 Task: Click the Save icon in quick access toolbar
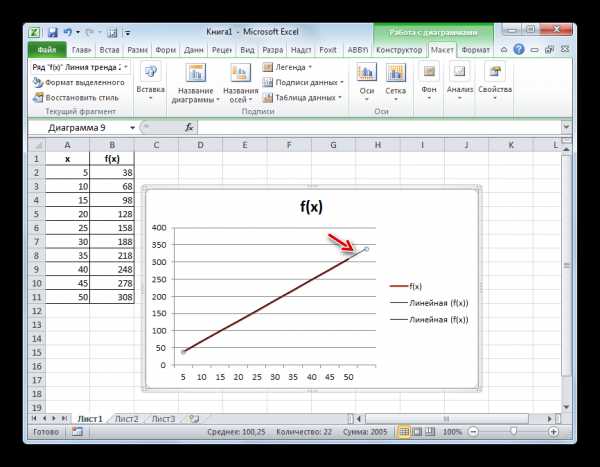(x=52, y=33)
